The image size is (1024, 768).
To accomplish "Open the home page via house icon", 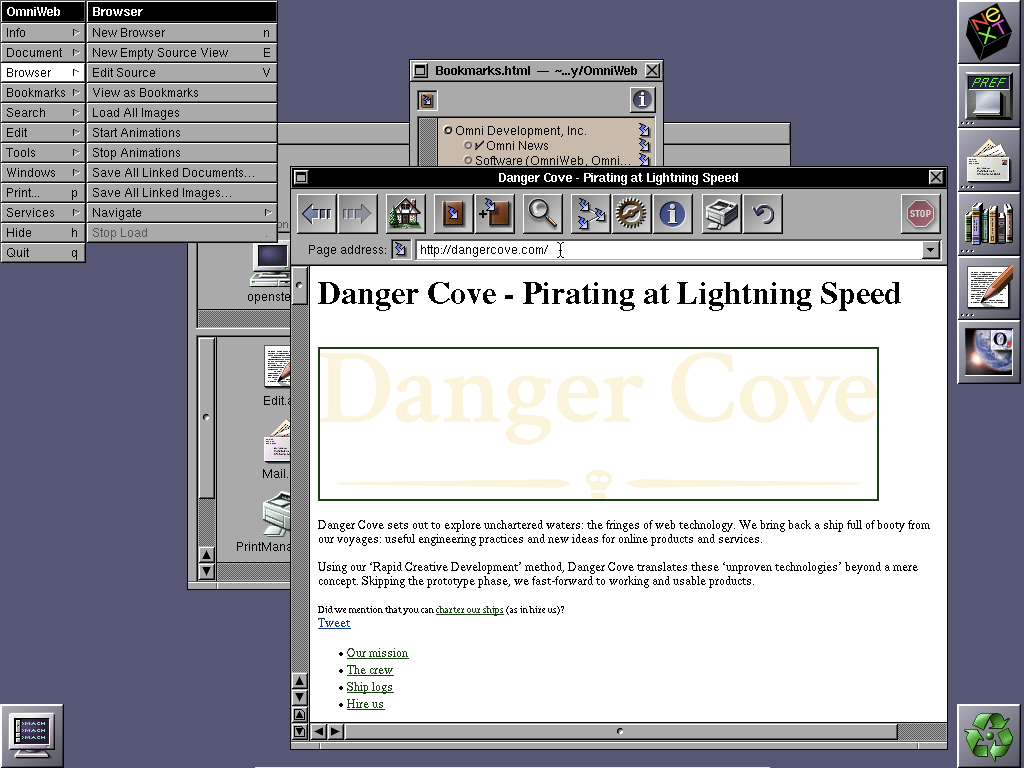I will tap(406, 214).
